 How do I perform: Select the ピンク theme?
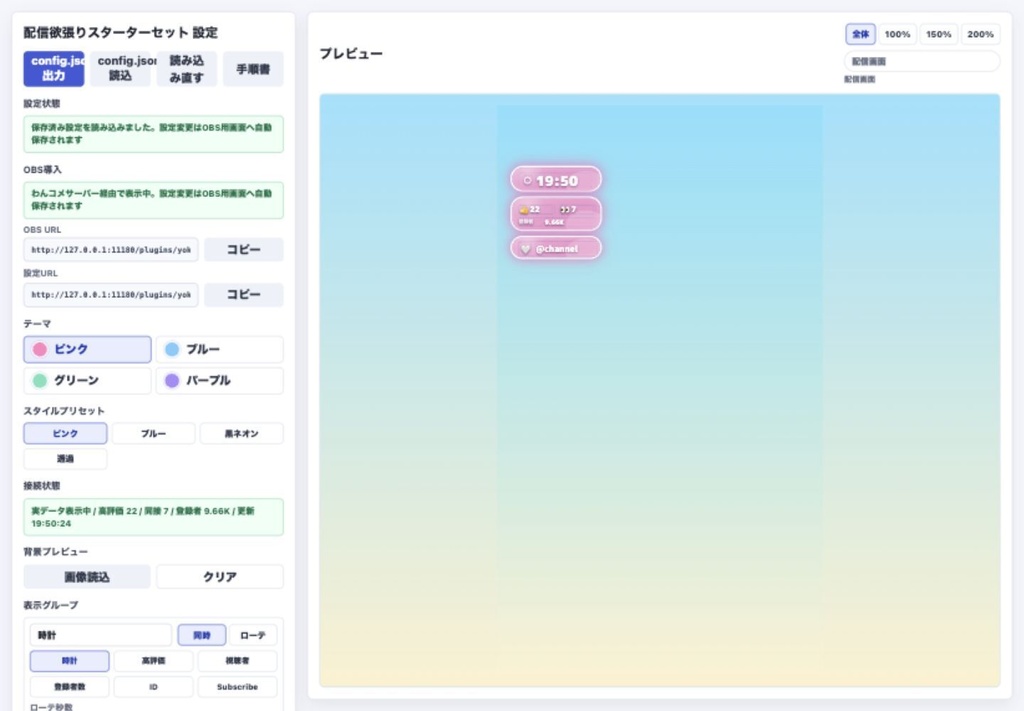88,349
